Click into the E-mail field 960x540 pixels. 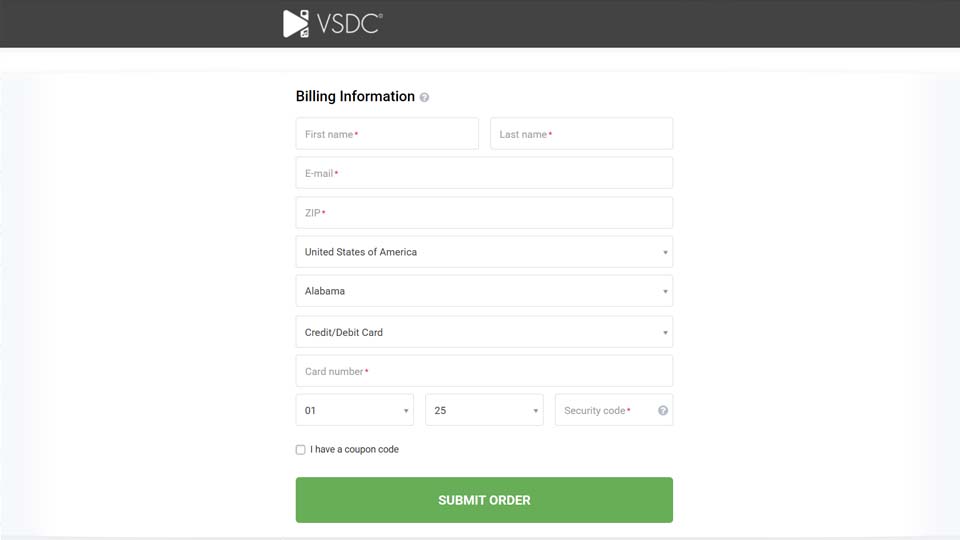[484, 173]
